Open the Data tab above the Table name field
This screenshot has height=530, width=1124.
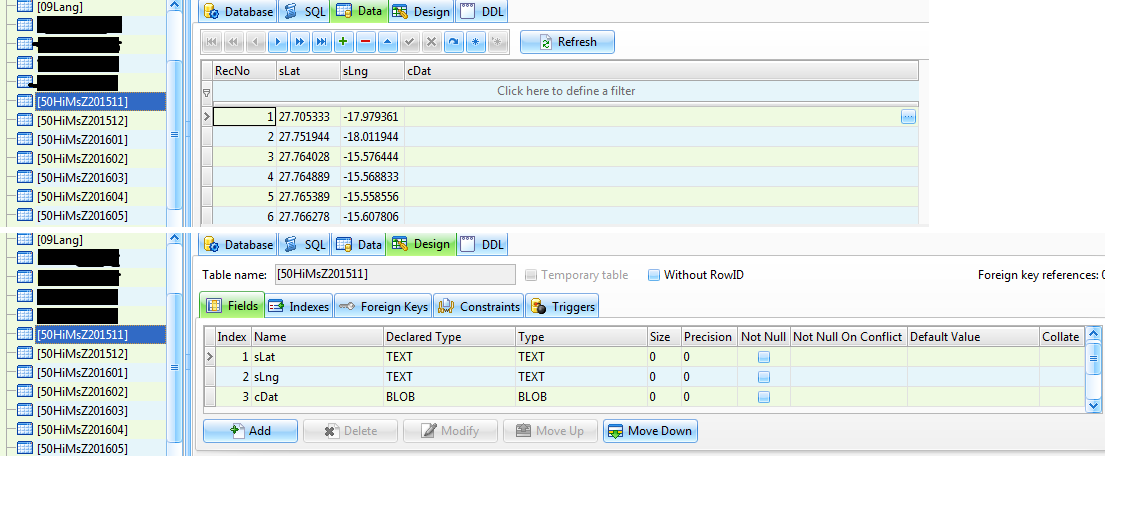(359, 245)
